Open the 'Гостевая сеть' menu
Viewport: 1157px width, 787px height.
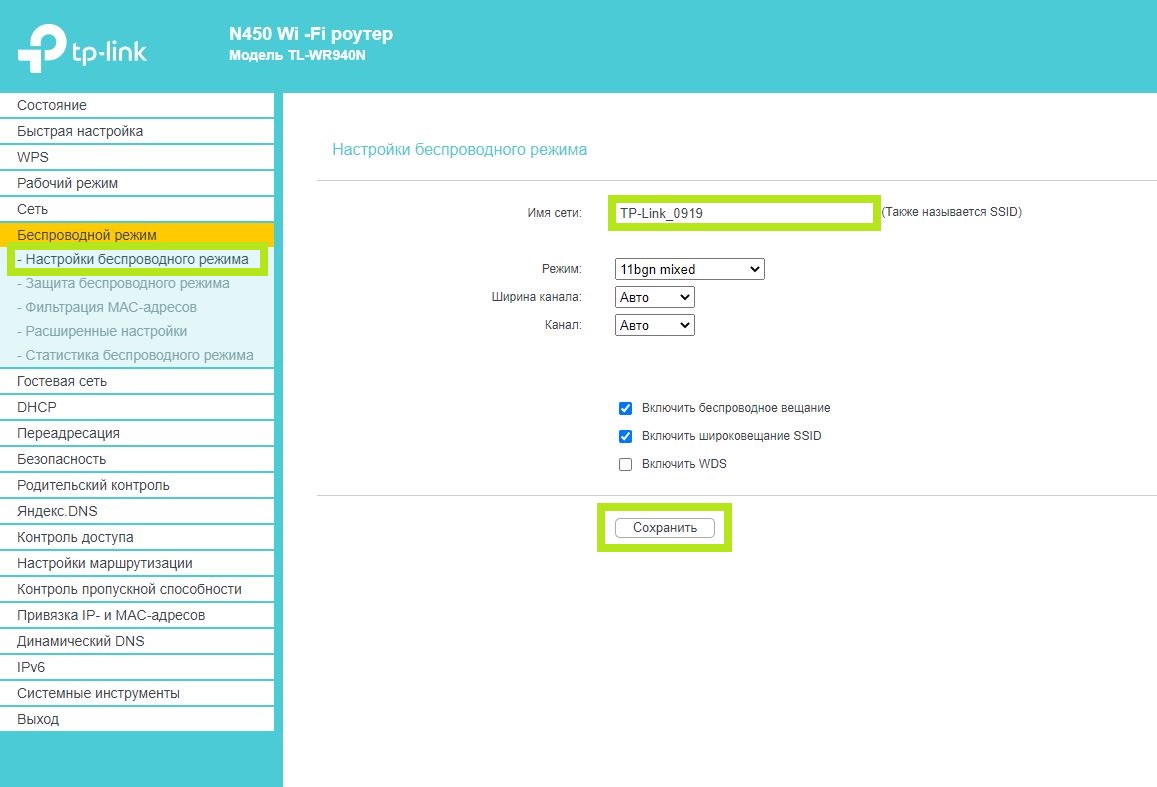coord(62,381)
